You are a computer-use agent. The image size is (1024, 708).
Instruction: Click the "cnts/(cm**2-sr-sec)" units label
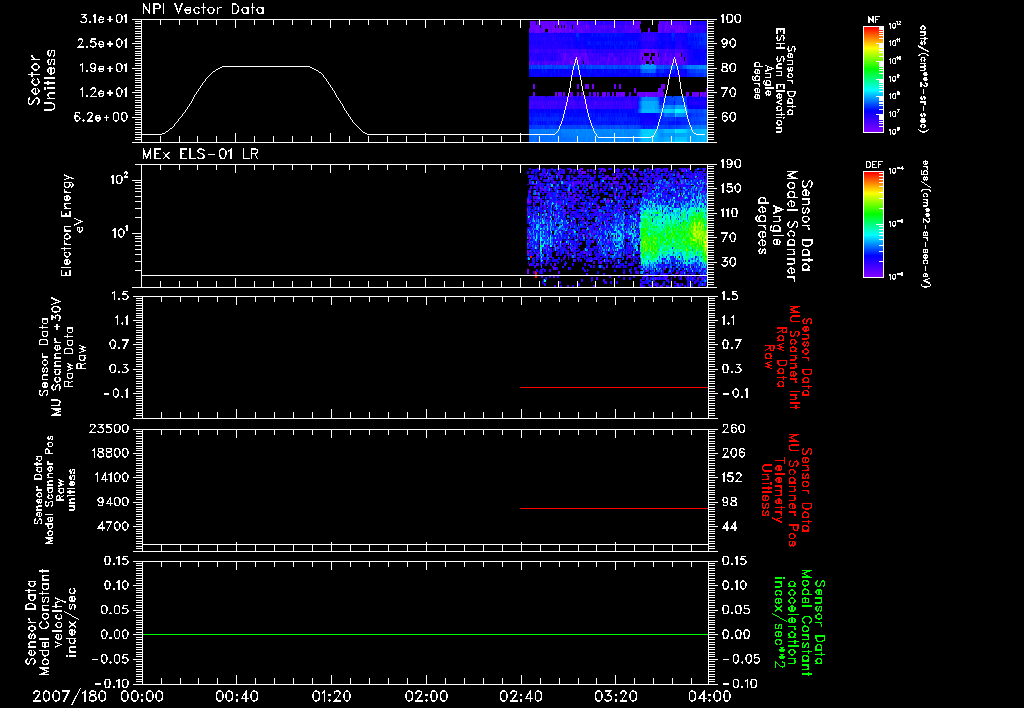click(x=923, y=78)
